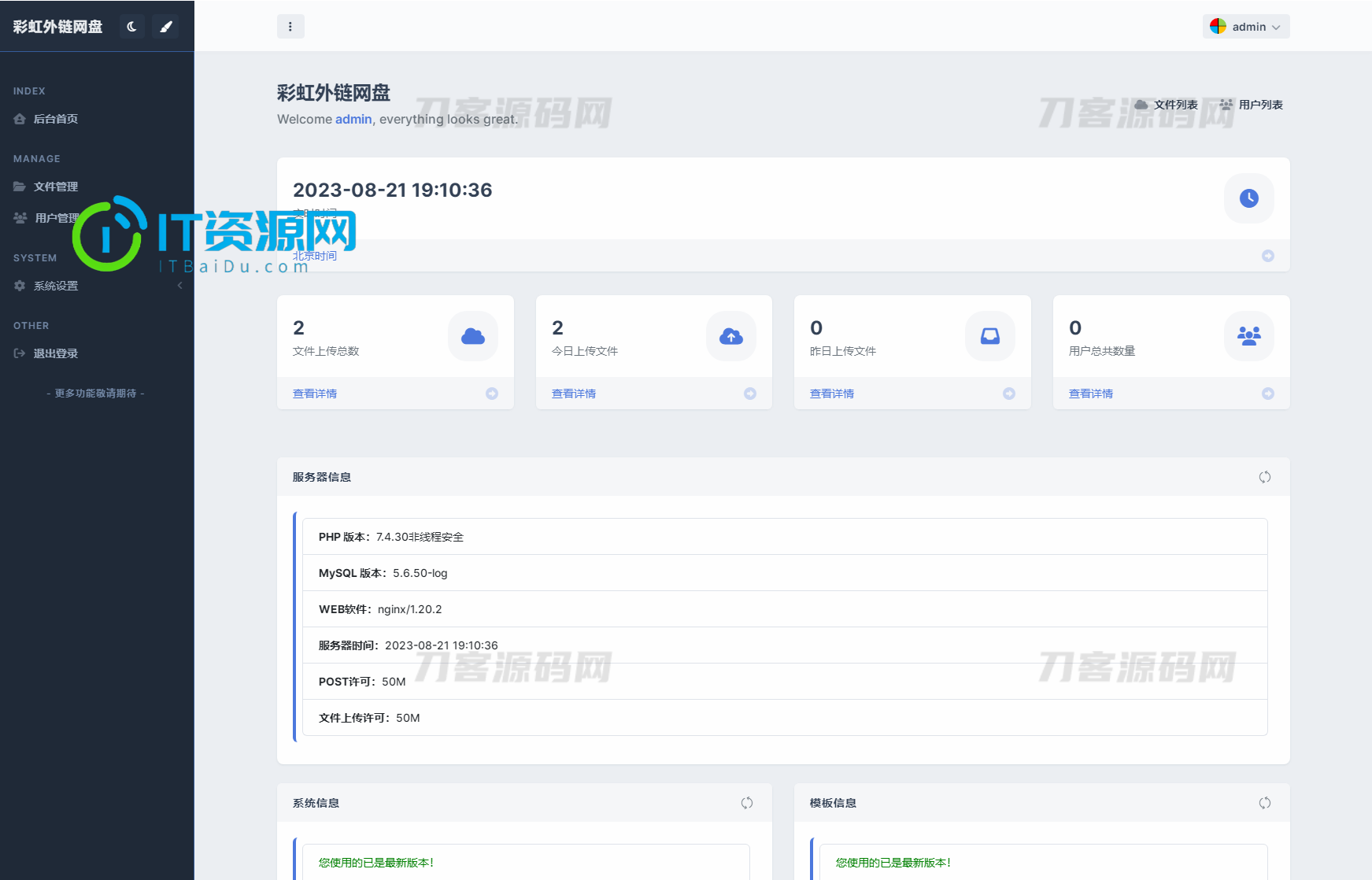1372x880 pixels.
Task: Click the 更多功能敬请期待 sidebar text
Action: (x=95, y=393)
